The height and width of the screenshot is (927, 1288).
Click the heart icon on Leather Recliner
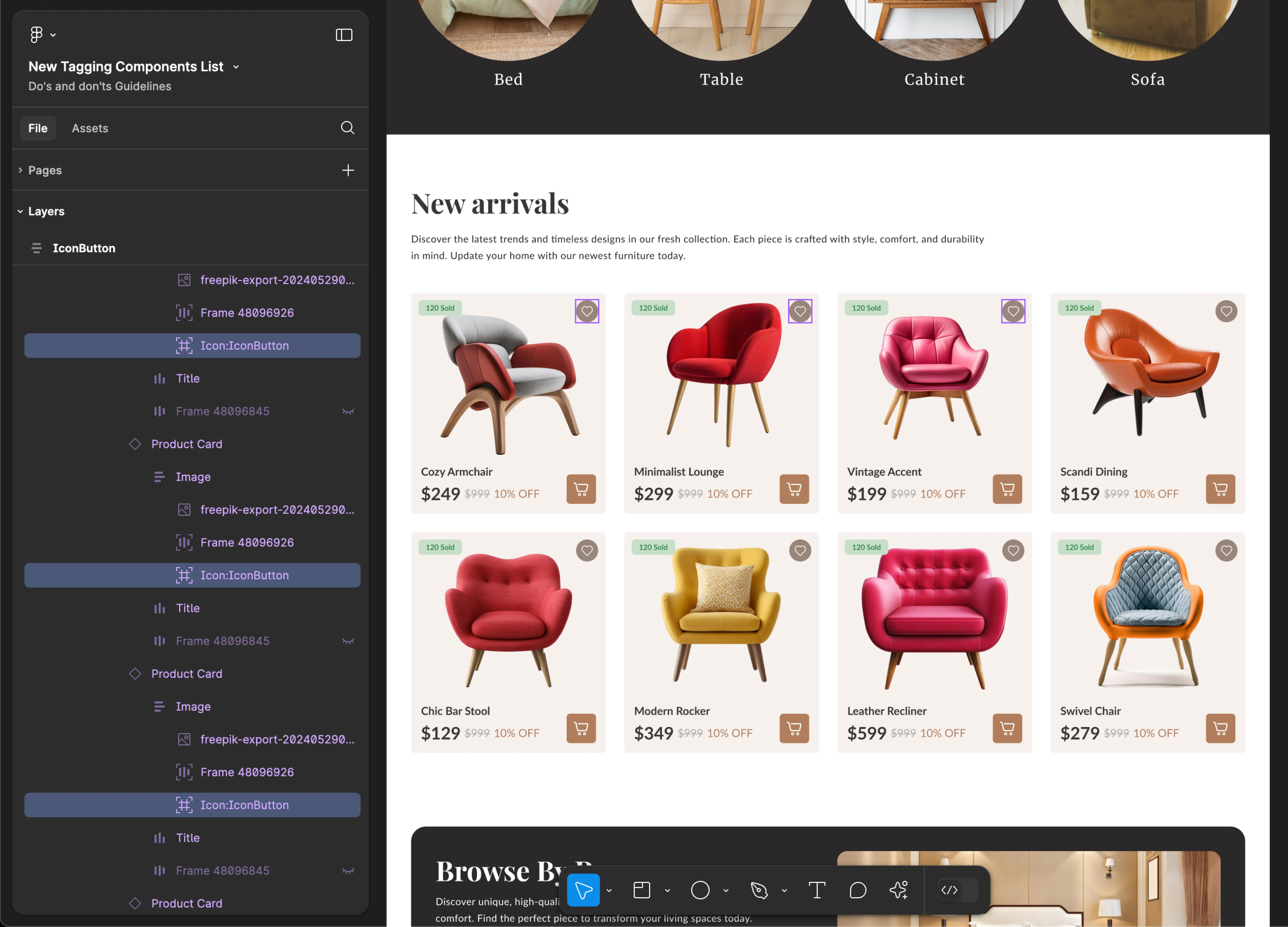click(x=1013, y=550)
